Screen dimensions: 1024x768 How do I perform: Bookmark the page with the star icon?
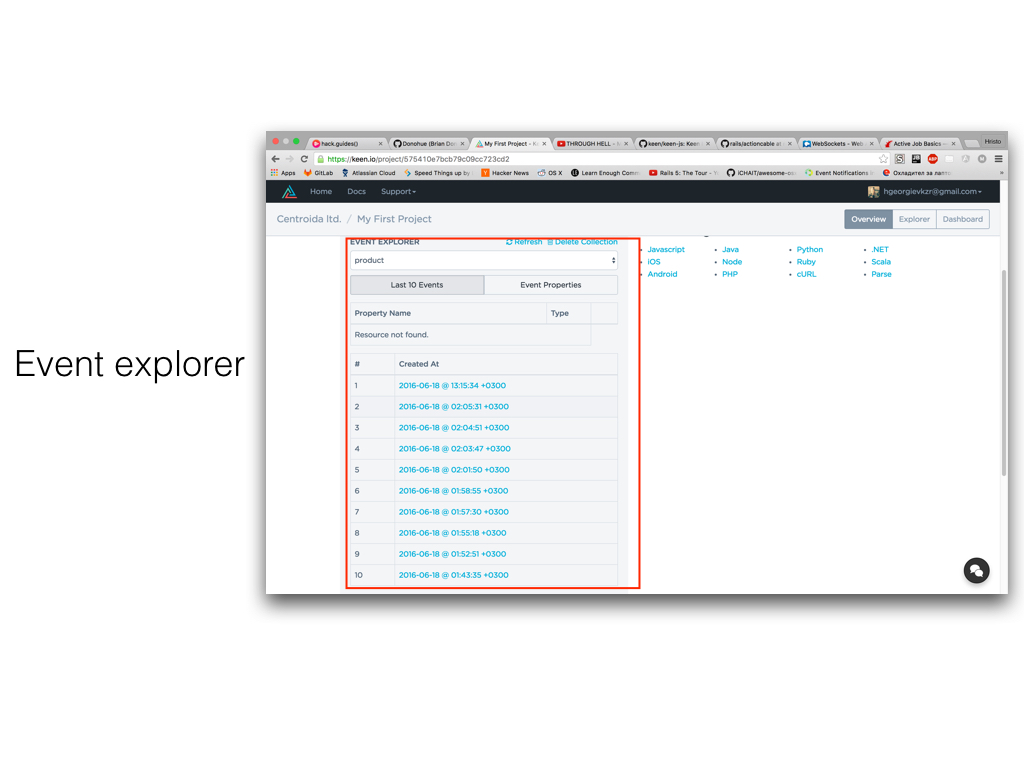coord(883,159)
